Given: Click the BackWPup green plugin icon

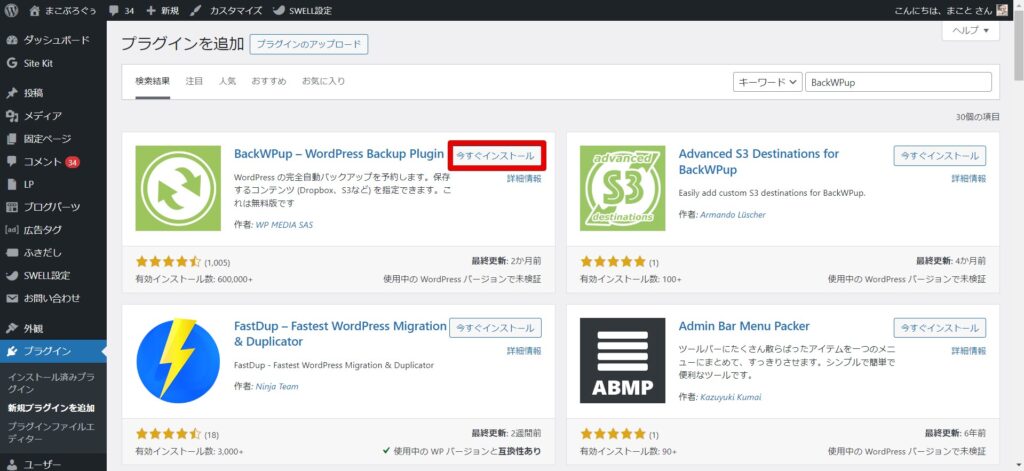Looking at the screenshot, I should point(178,188).
